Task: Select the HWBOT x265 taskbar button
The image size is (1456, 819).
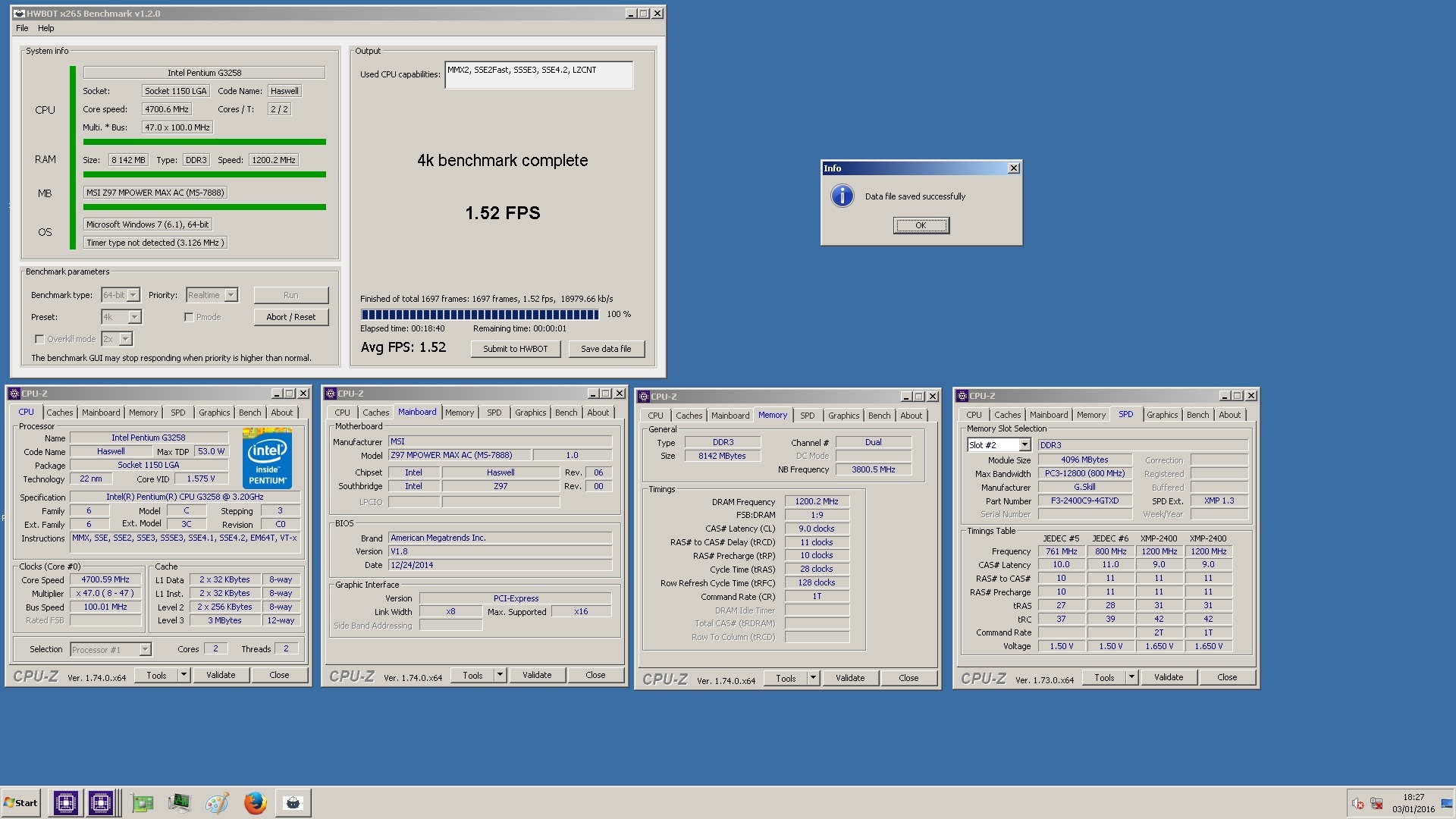Action: click(x=293, y=803)
